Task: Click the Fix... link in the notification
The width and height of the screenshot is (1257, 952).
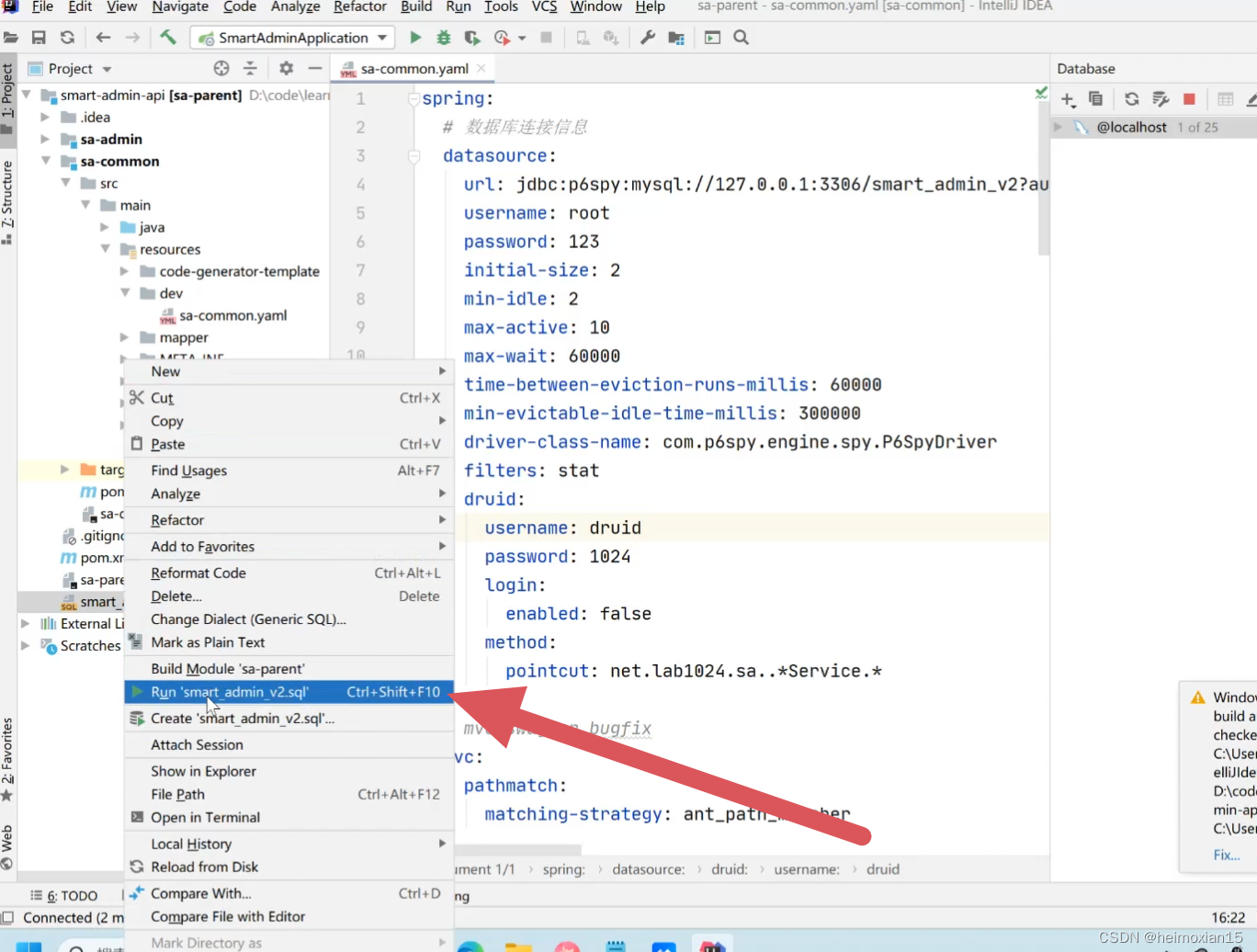Action: pyautogui.click(x=1226, y=855)
